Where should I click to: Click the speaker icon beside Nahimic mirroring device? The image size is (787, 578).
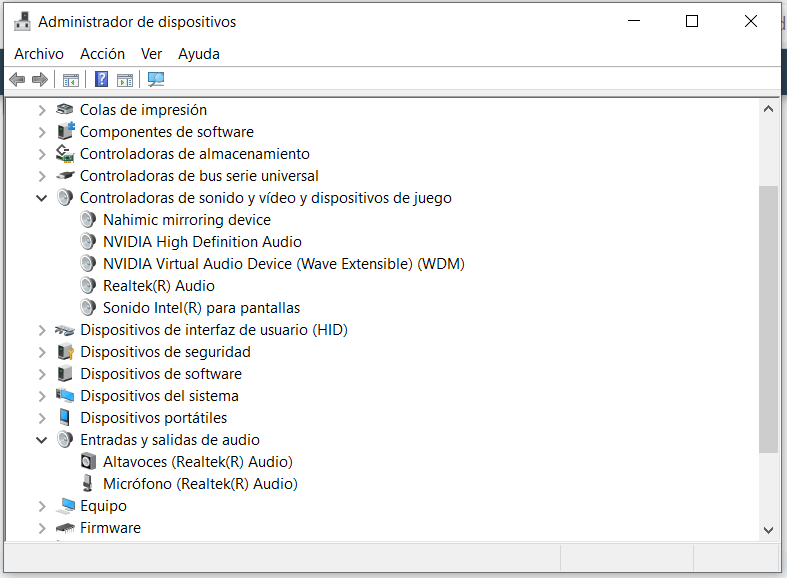[x=88, y=220]
